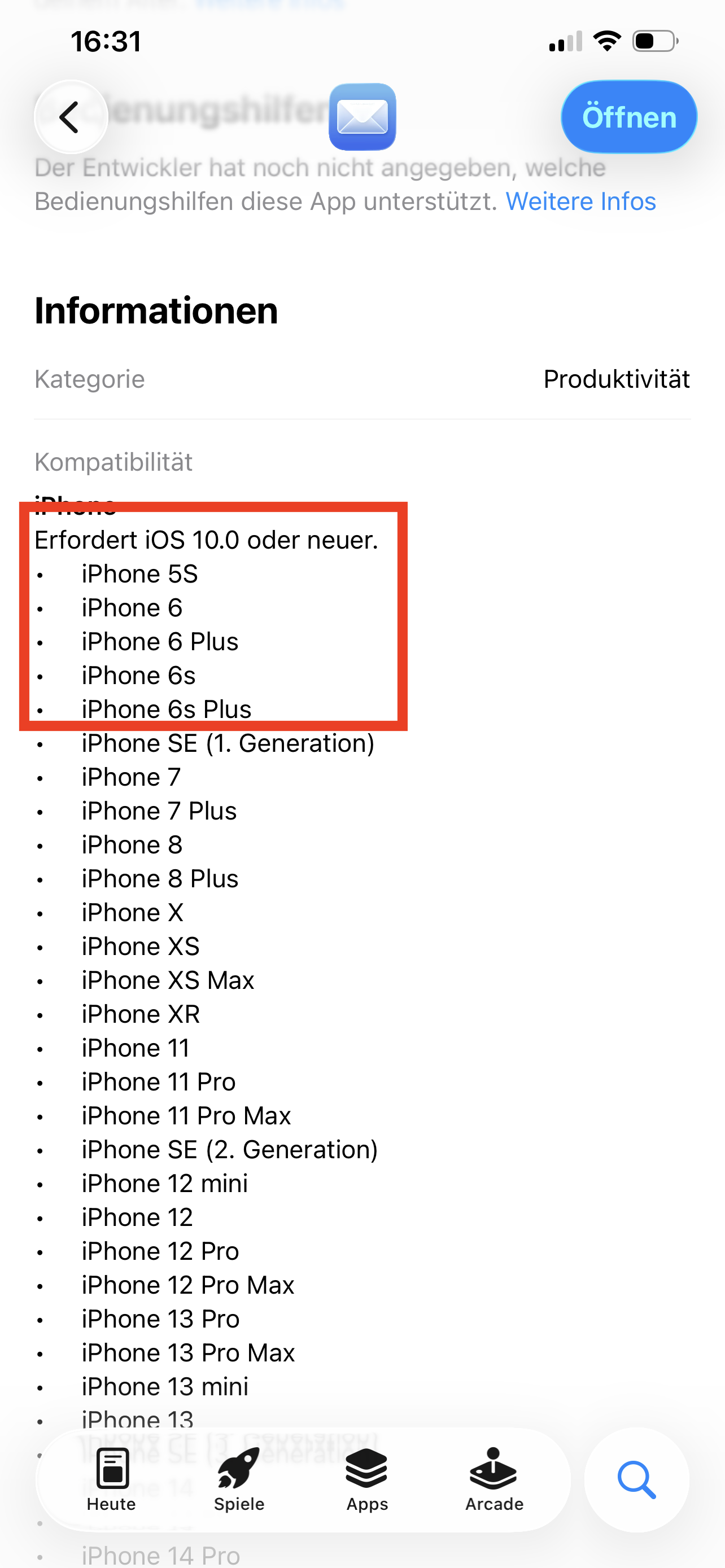The image size is (725, 1568).
Task: Tap the cellular signal bars
Action: (566, 42)
